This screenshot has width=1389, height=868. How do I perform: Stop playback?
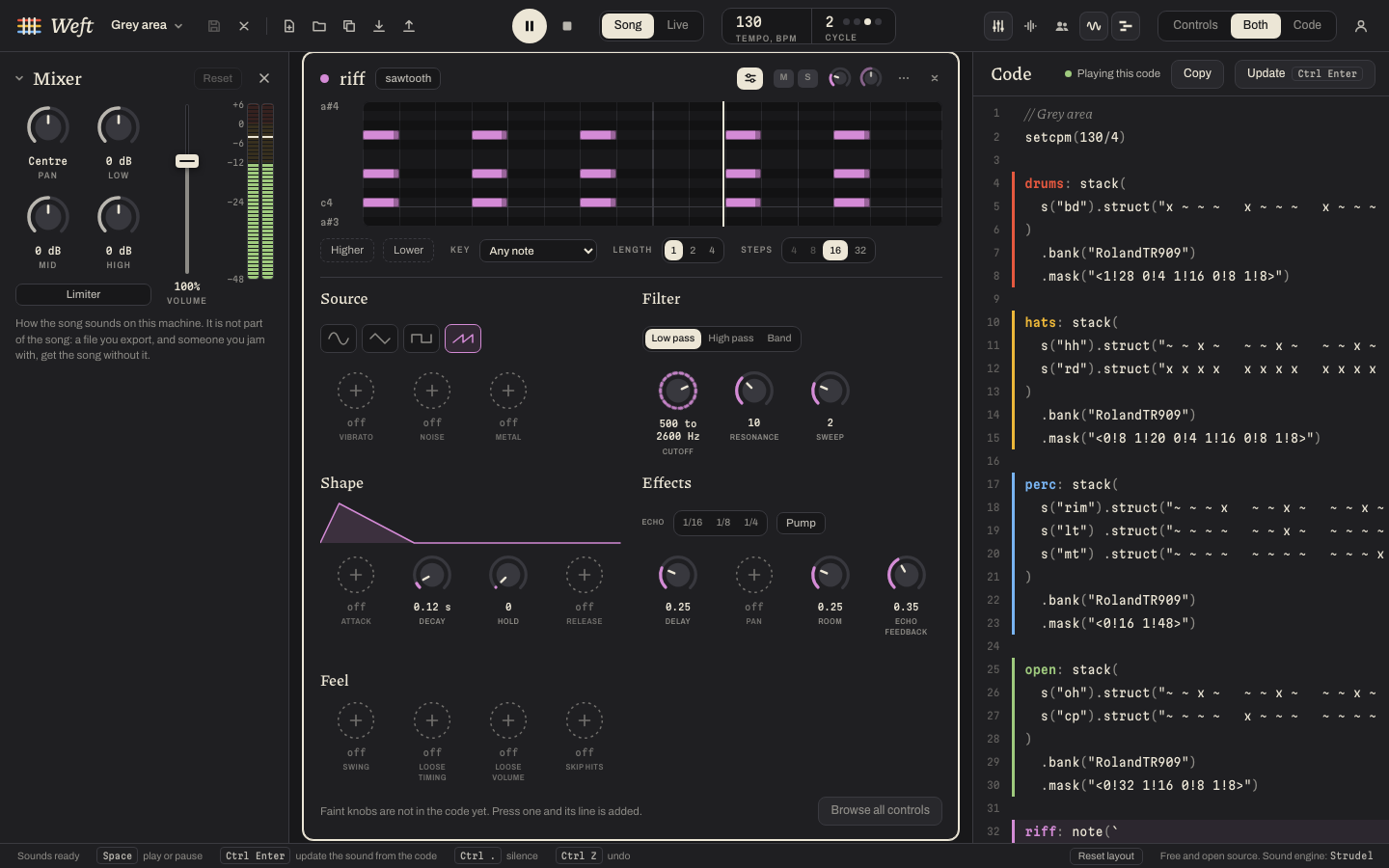click(x=567, y=26)
